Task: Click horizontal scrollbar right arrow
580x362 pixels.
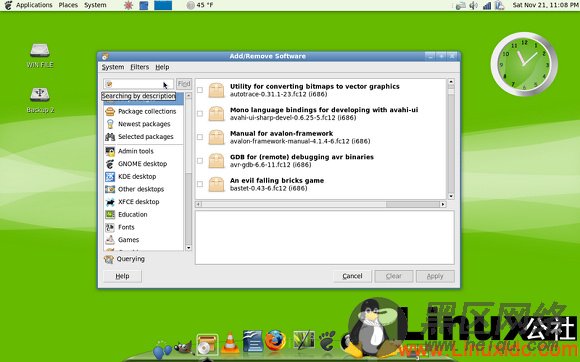Action: [x=443, y=204]
